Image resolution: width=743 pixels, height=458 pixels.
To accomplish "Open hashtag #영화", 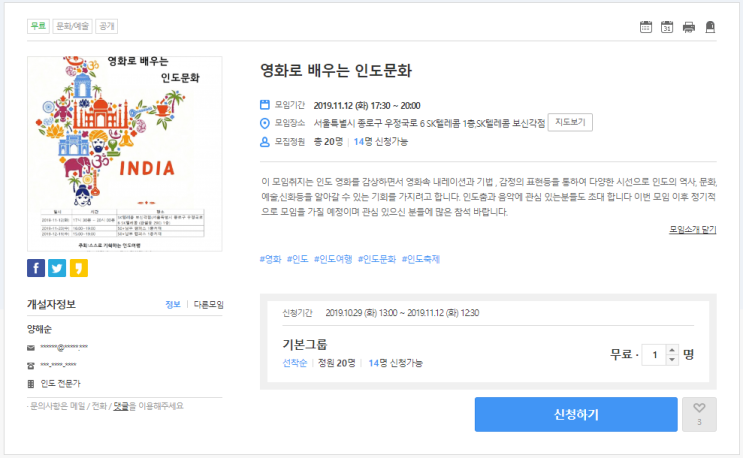I will click(271, 259).
